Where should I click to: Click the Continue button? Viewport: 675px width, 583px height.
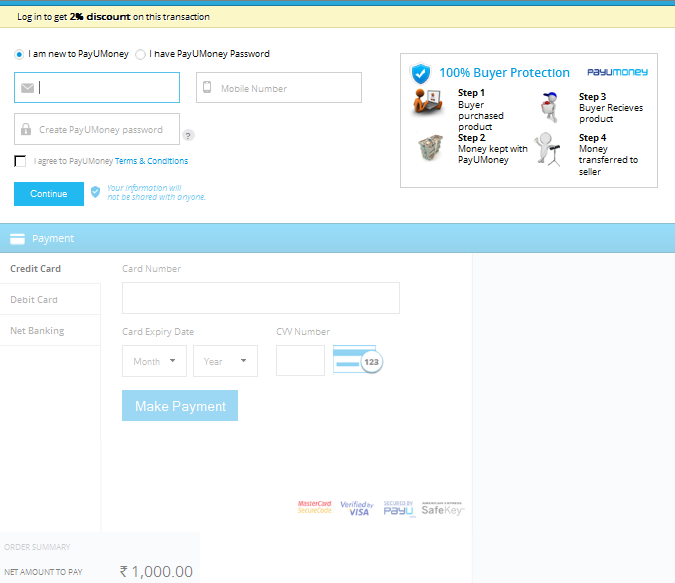(x=49, y=194)
